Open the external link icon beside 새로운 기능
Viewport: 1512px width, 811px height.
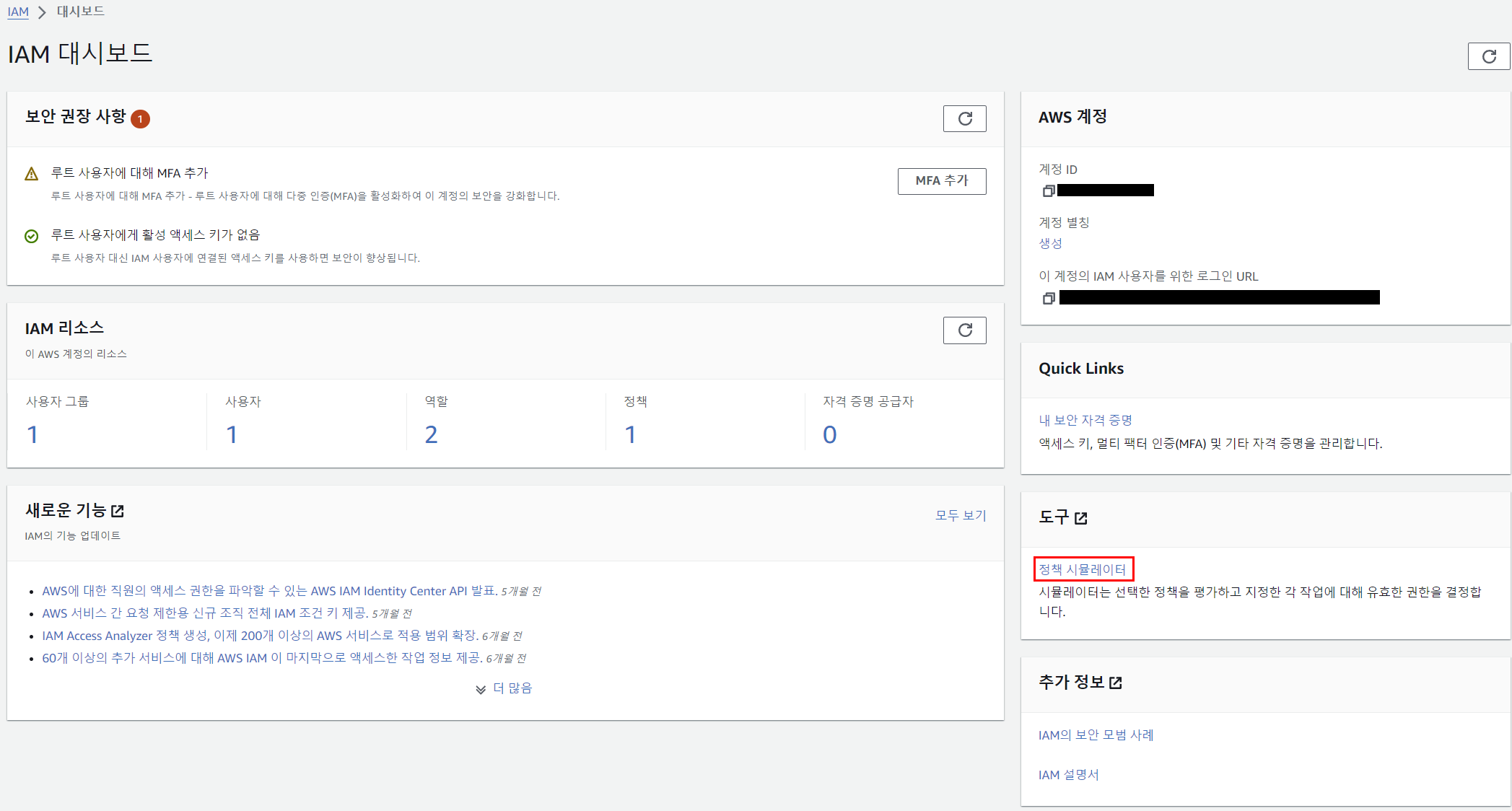118,511
